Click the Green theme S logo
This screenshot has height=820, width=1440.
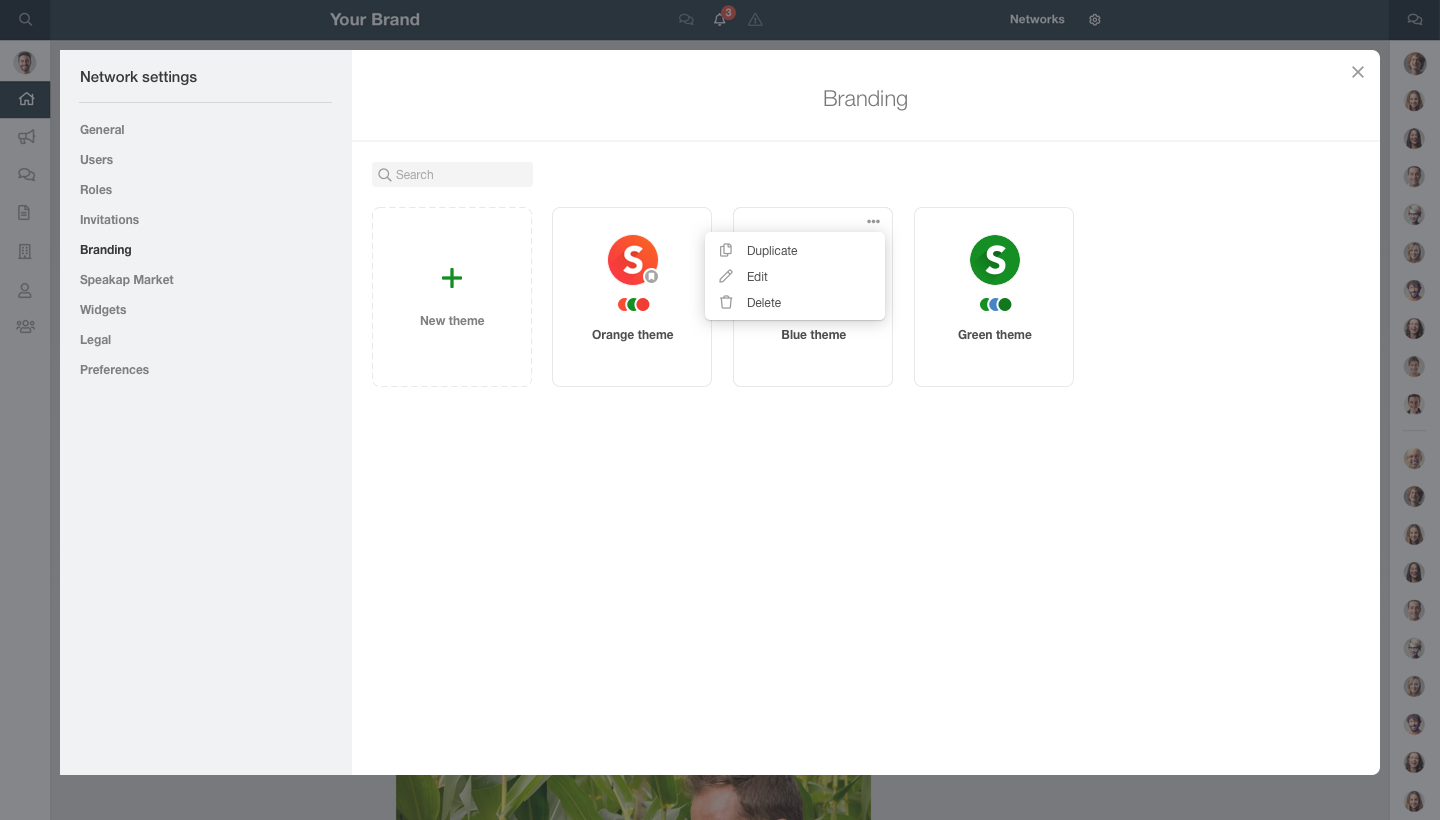[x=995, y=260]
